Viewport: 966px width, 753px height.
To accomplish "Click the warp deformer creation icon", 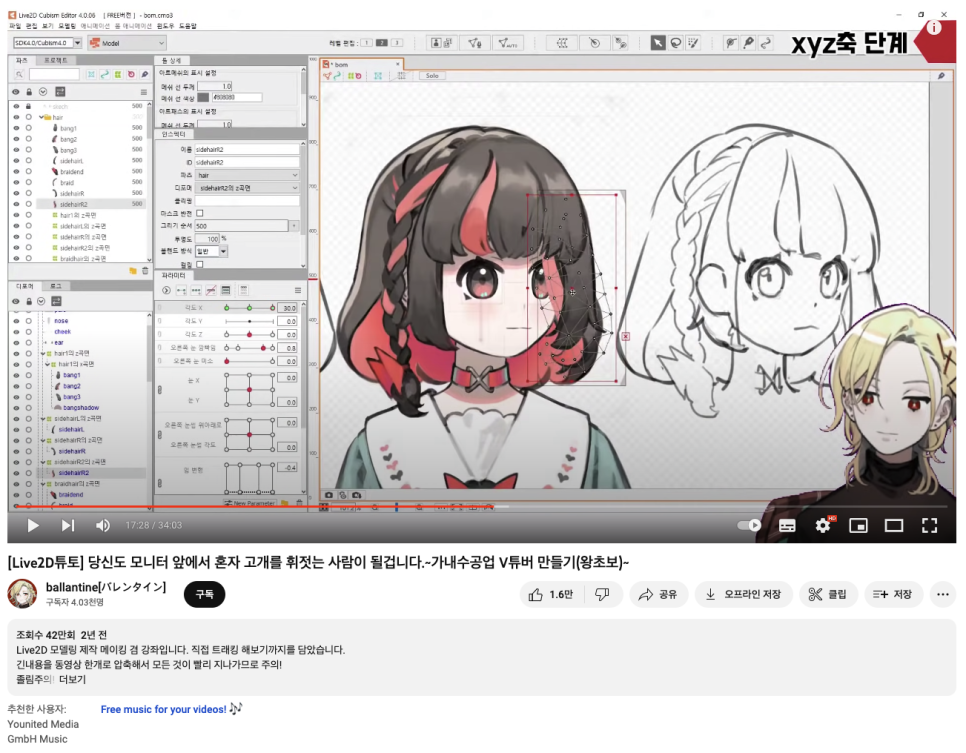I will click(x=562, y=43).
